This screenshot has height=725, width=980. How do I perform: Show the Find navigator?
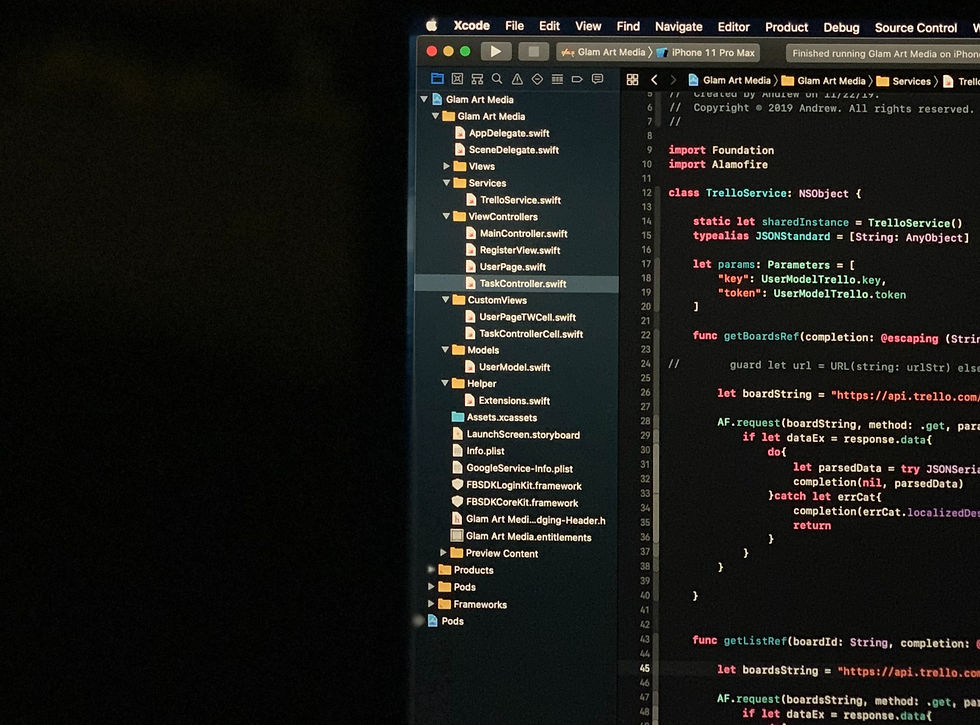point(497,79)
